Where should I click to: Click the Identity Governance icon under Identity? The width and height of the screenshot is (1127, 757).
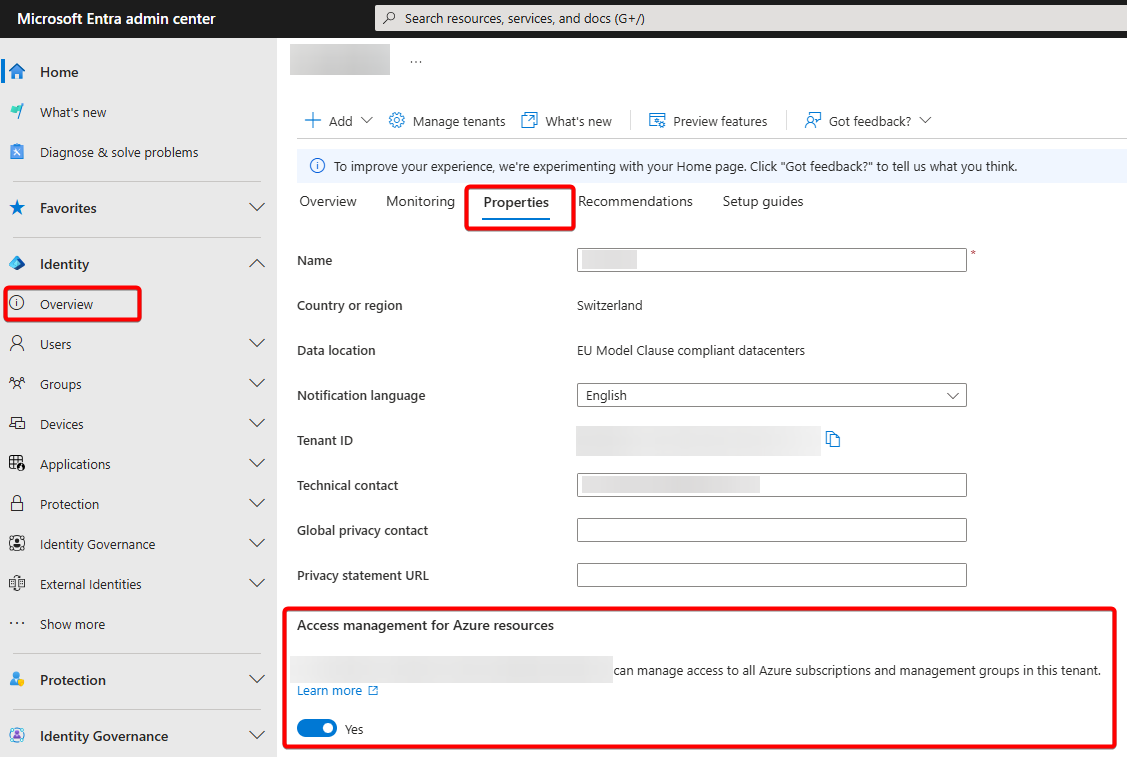(17, 543)
